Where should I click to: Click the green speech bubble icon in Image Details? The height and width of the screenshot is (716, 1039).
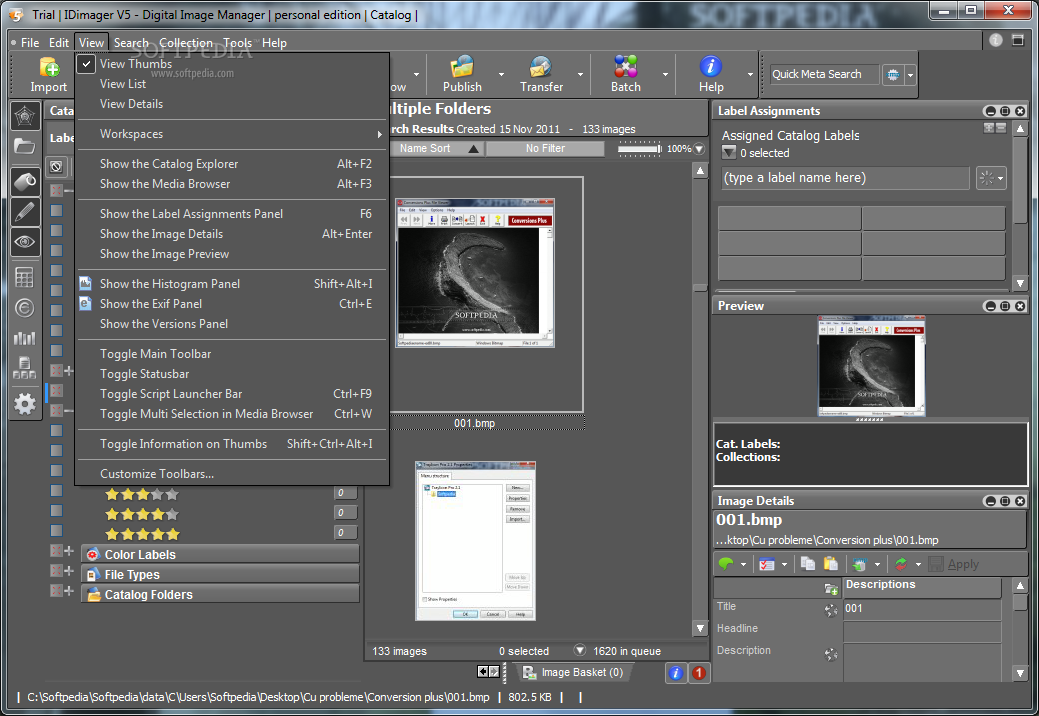(x=726, y=564)
